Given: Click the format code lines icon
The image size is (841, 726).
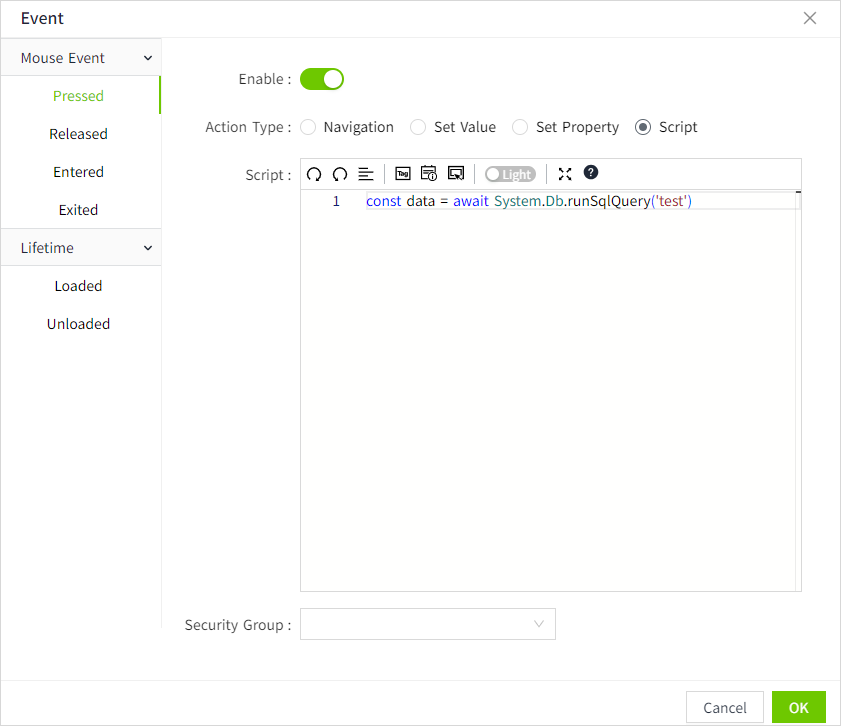Looking at the screenshot, I should coord(366,174).
